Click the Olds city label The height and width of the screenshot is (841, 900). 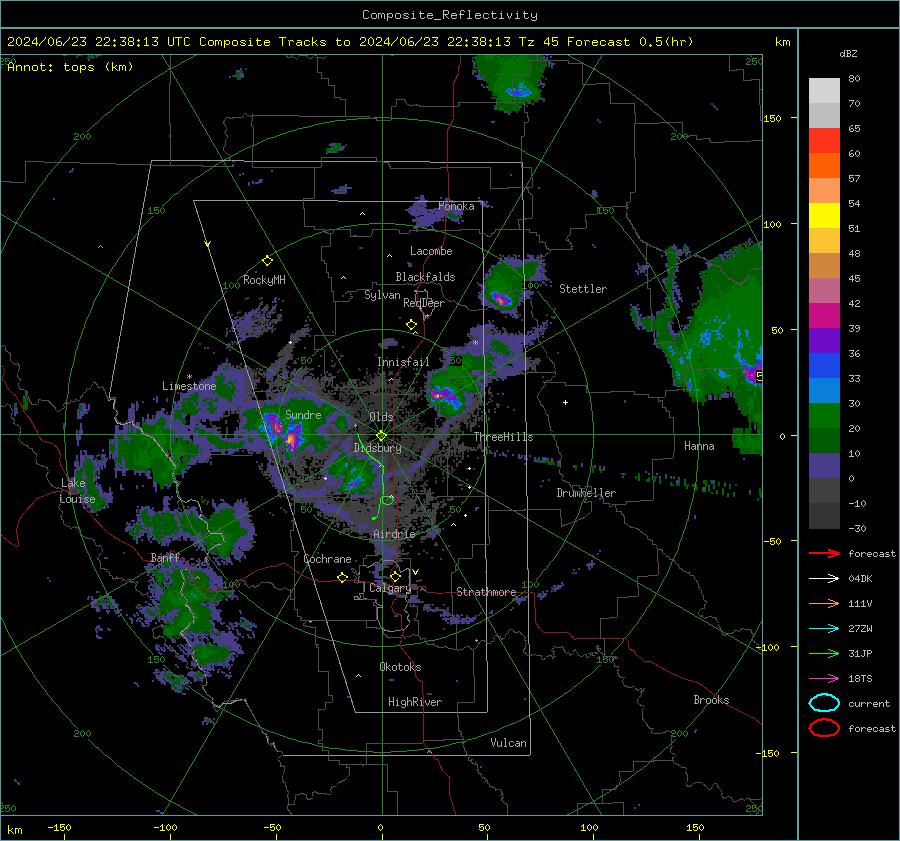(381, 417)
